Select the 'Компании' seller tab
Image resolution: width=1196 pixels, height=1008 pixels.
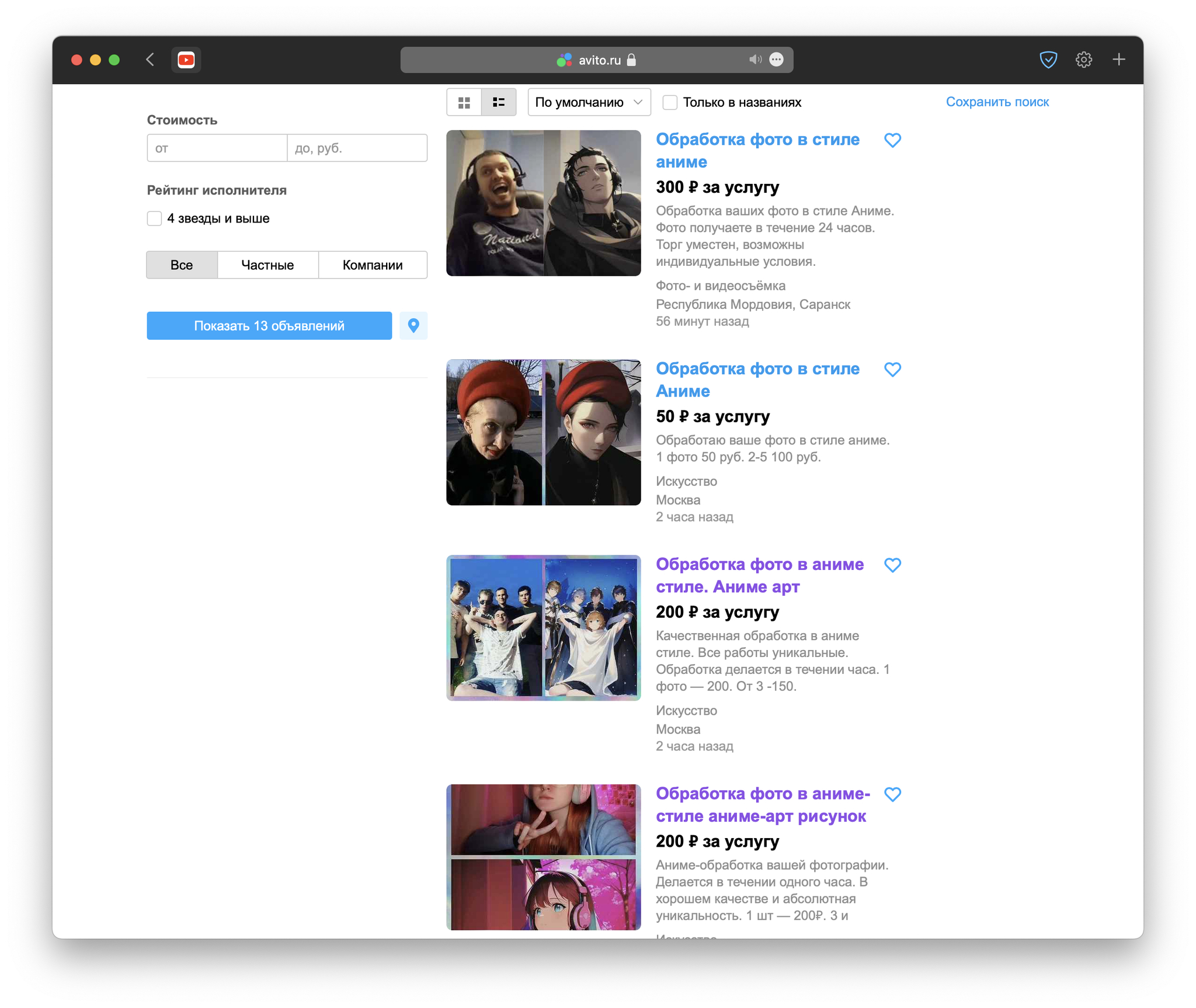[x=372, y=265]
